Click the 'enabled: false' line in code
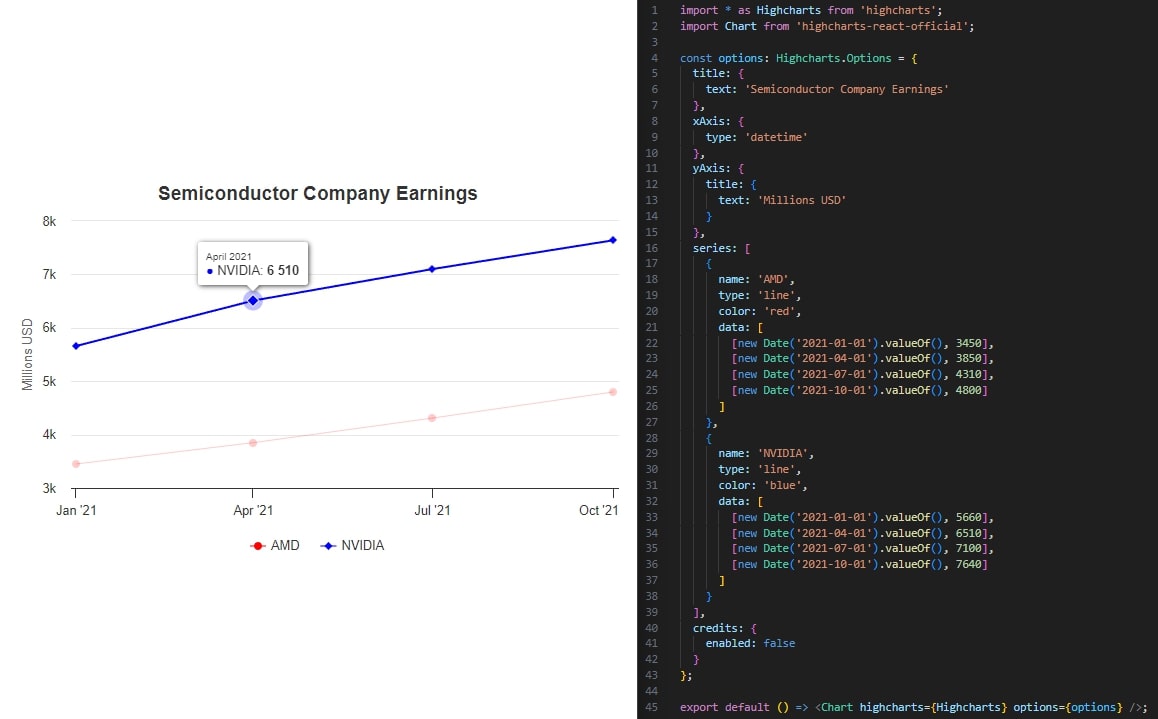 750,644
